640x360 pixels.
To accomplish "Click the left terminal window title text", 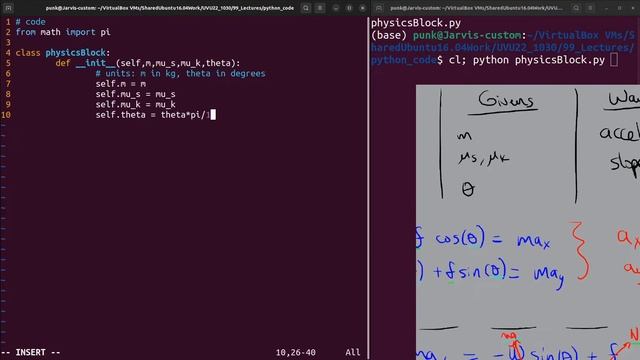I will click(x=170, y=8).
